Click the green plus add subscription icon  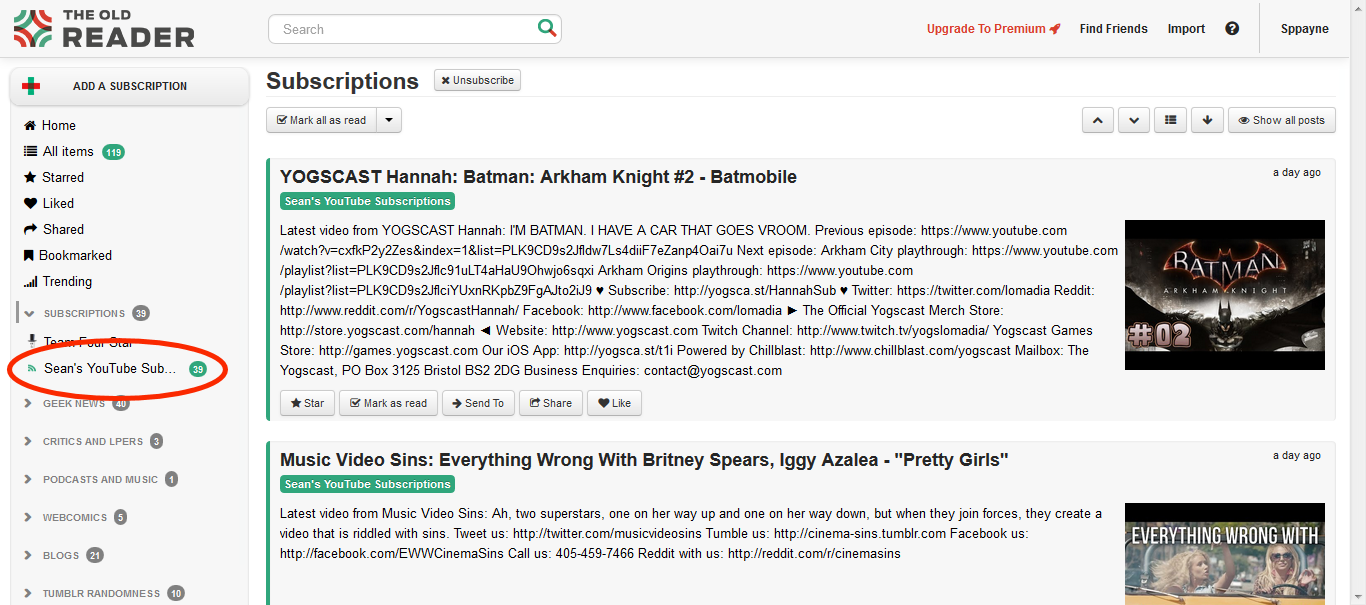pyautogui.click(x=31, y=86)
